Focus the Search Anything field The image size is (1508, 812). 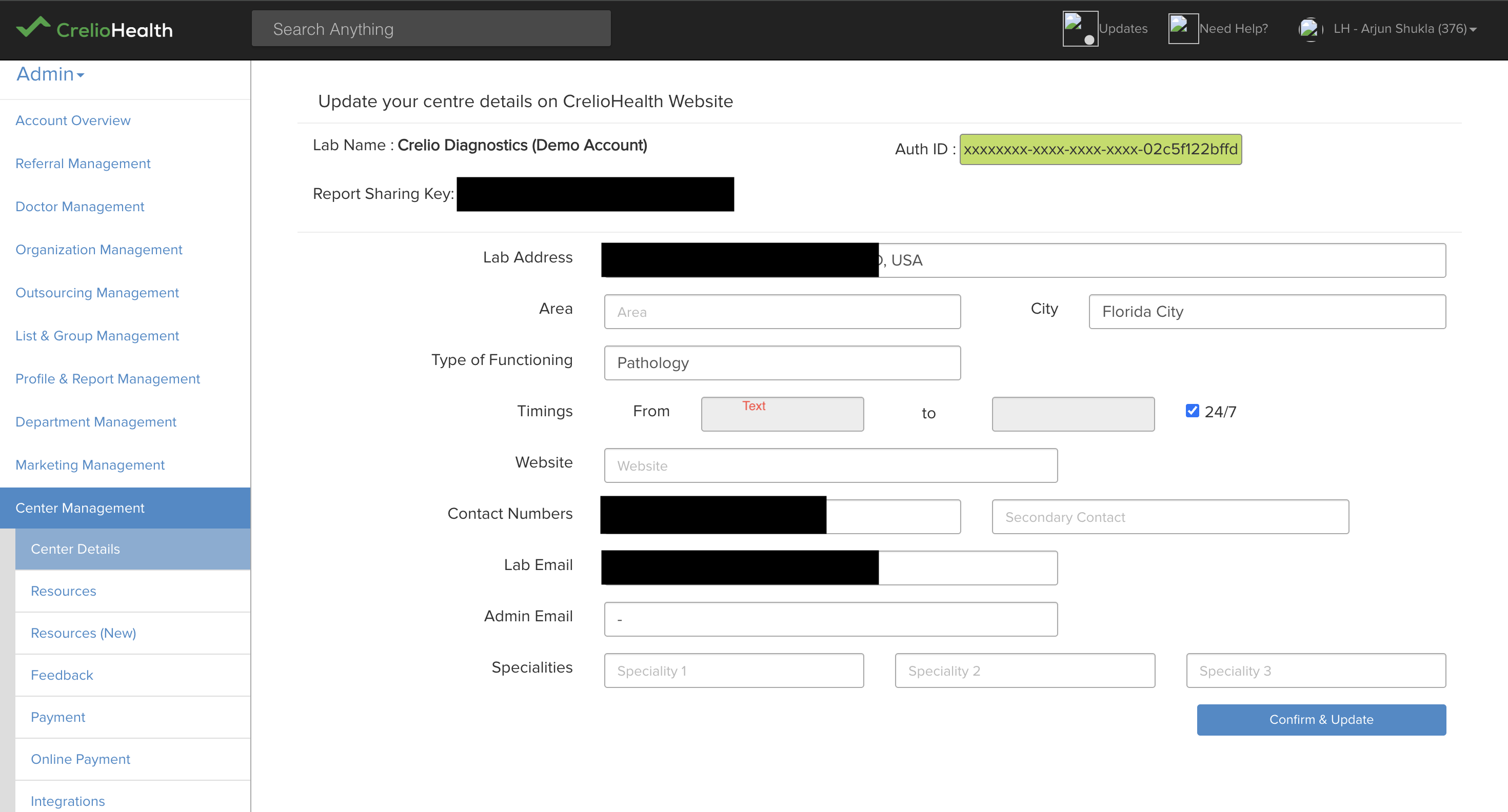click(431, 29)
